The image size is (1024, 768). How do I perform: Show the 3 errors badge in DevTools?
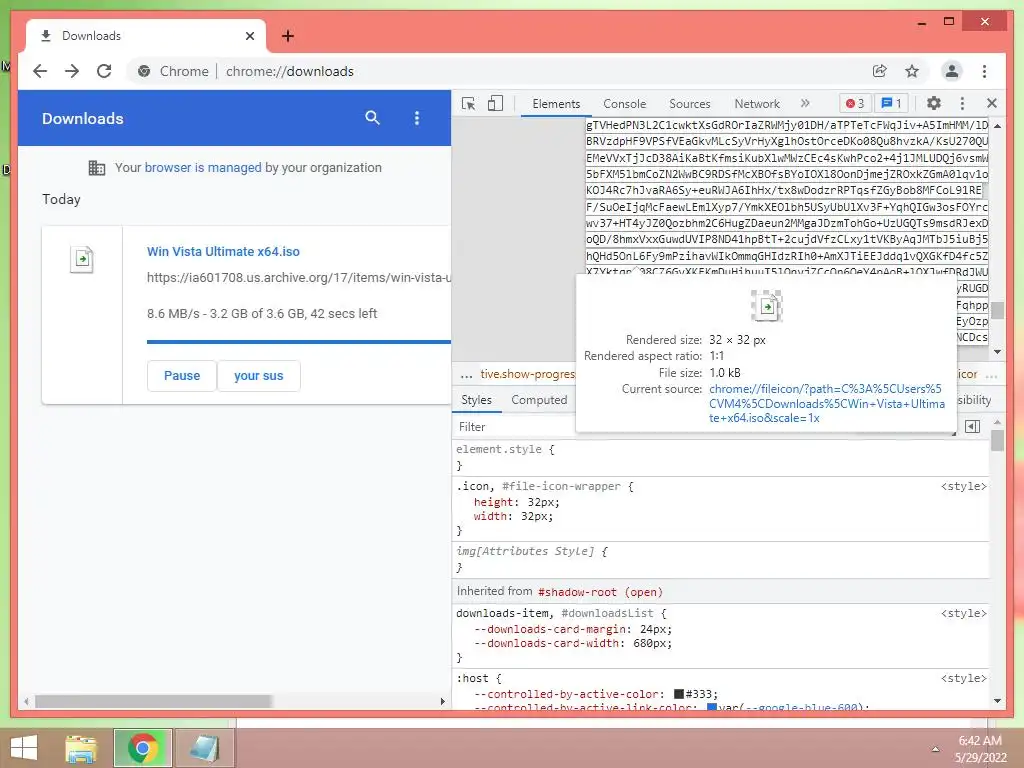[x=854, y=103]
